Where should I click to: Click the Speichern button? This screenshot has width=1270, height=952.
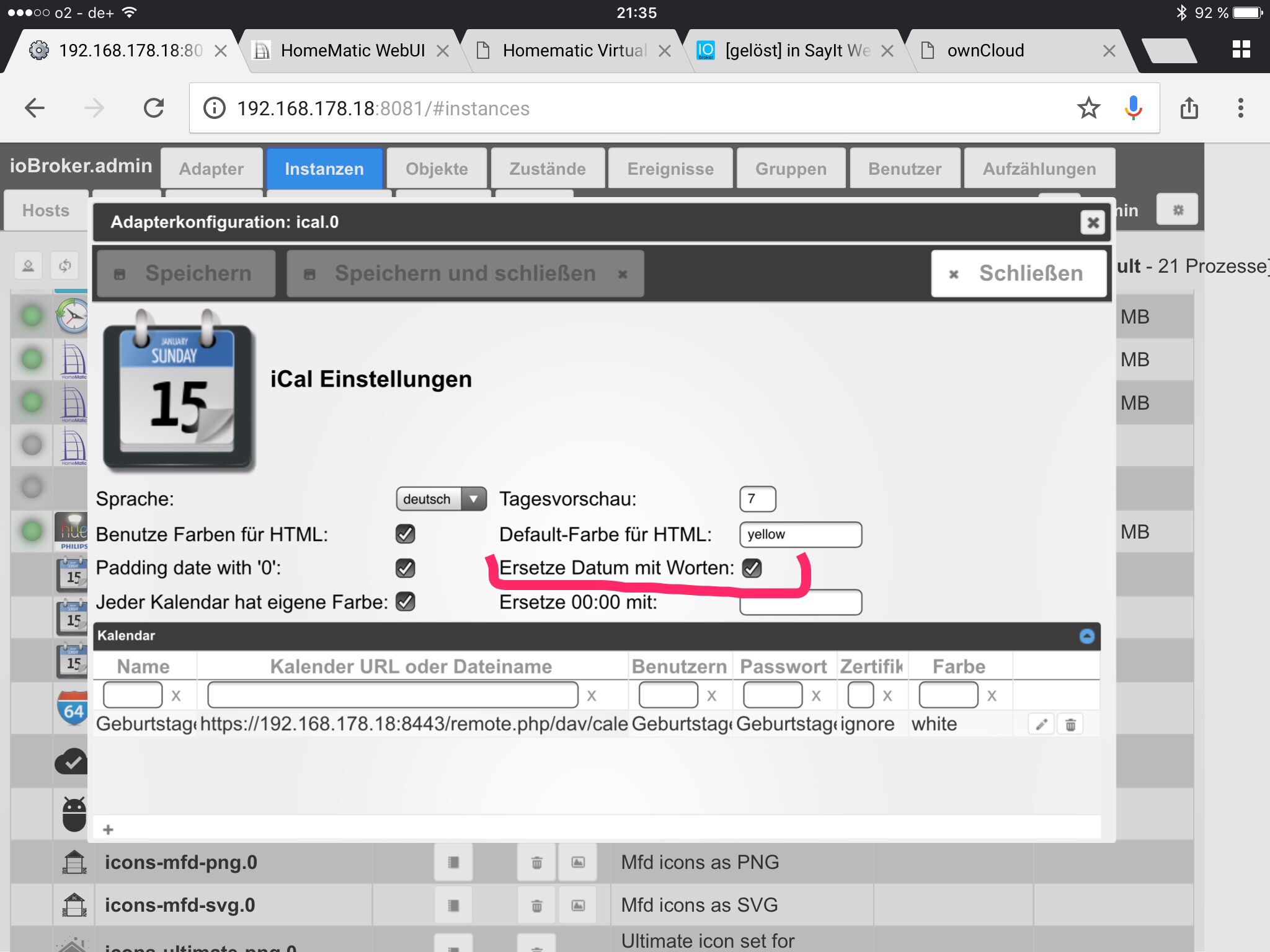point(186,273)
